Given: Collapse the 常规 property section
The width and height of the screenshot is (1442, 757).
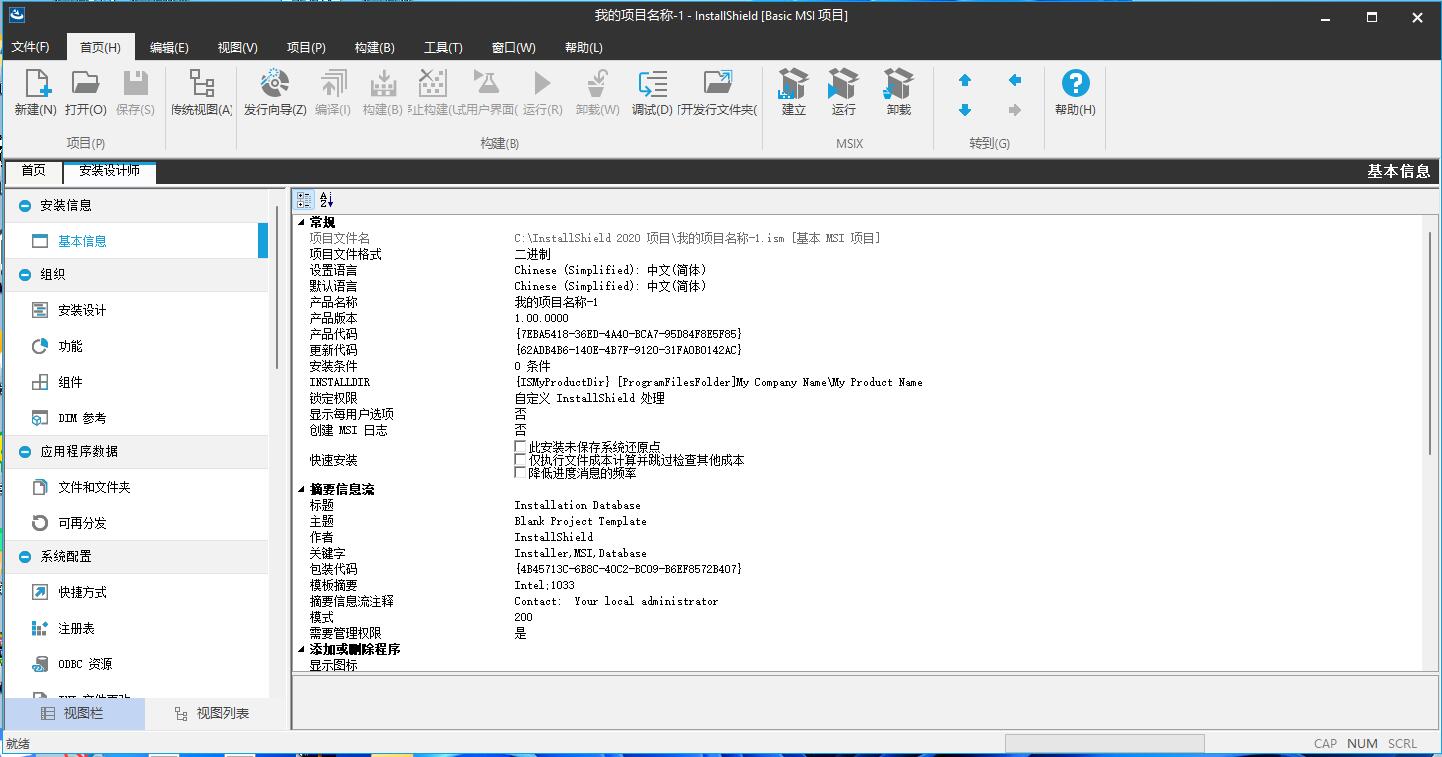Looking at the screenshot, I should (x=302, y=222).
